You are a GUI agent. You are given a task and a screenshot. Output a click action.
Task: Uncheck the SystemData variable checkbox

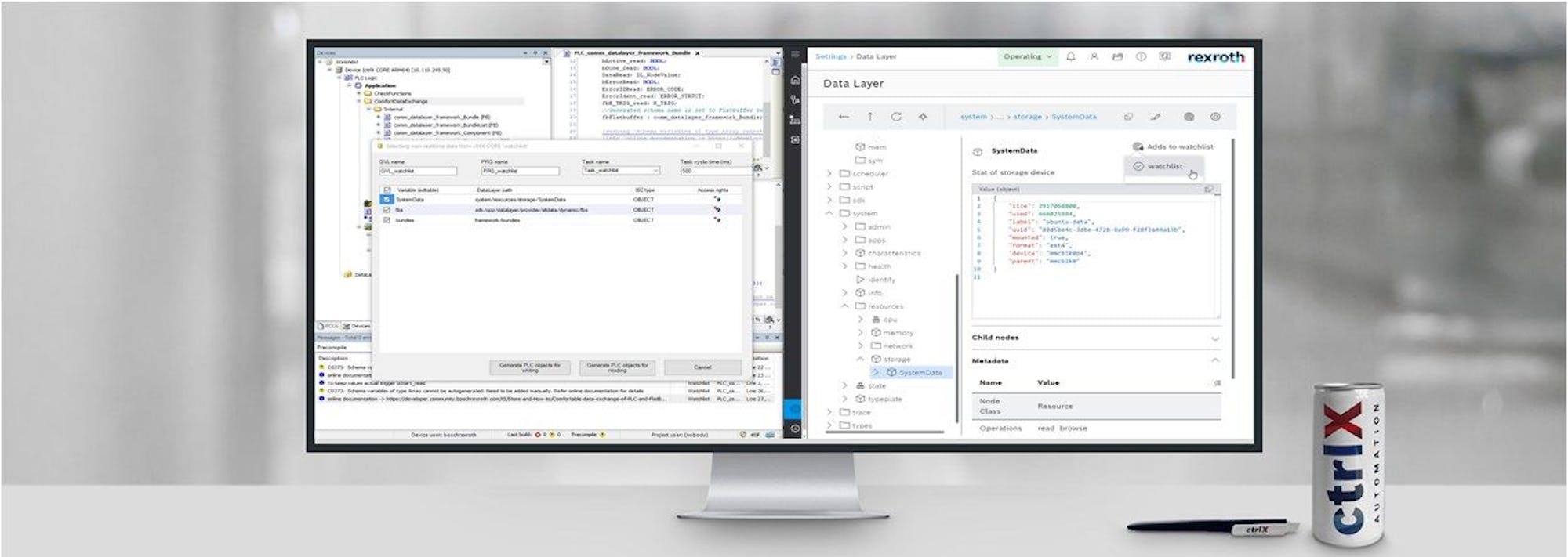(x=386, y=200)
